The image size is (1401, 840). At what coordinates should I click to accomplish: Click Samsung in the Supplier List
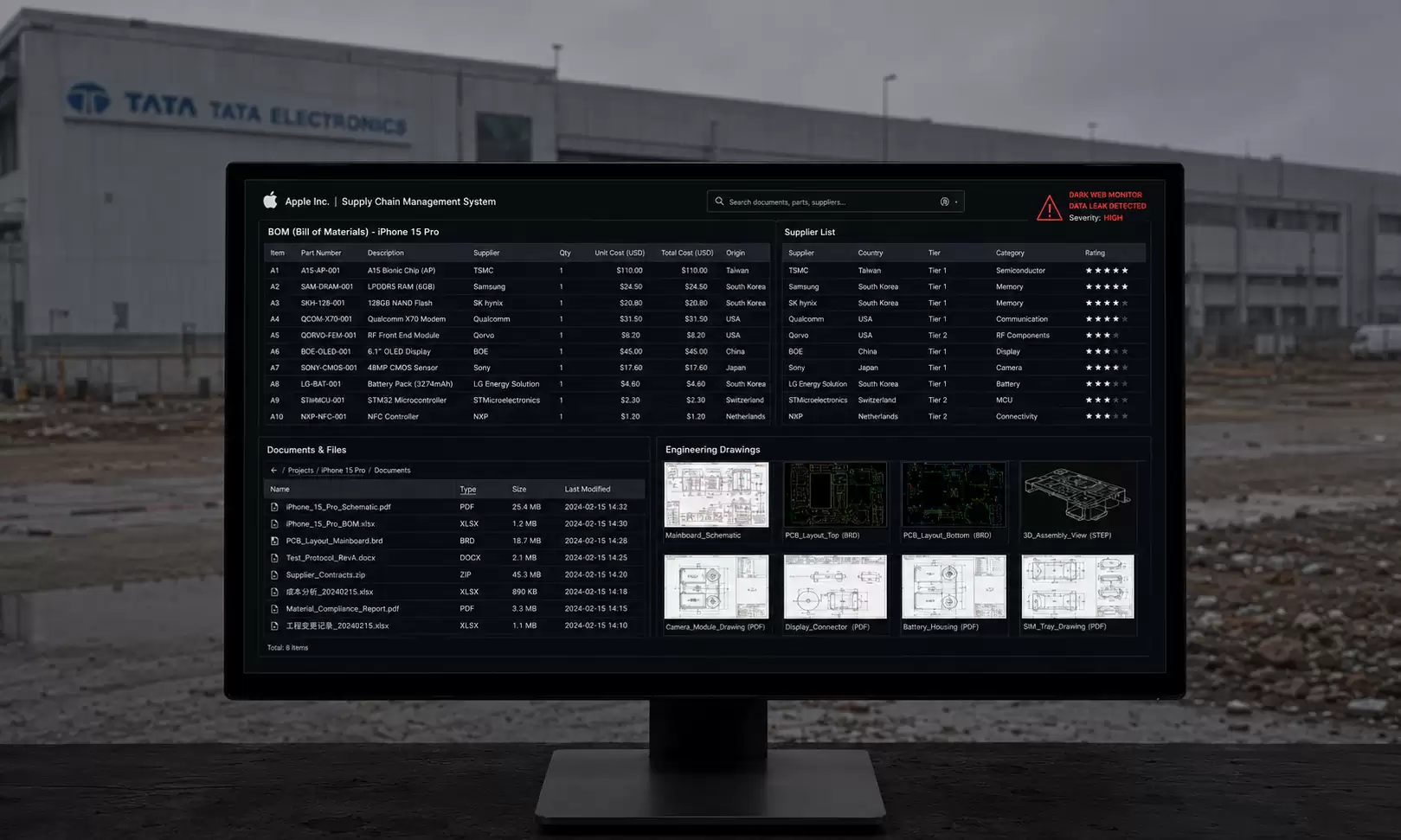803,287
